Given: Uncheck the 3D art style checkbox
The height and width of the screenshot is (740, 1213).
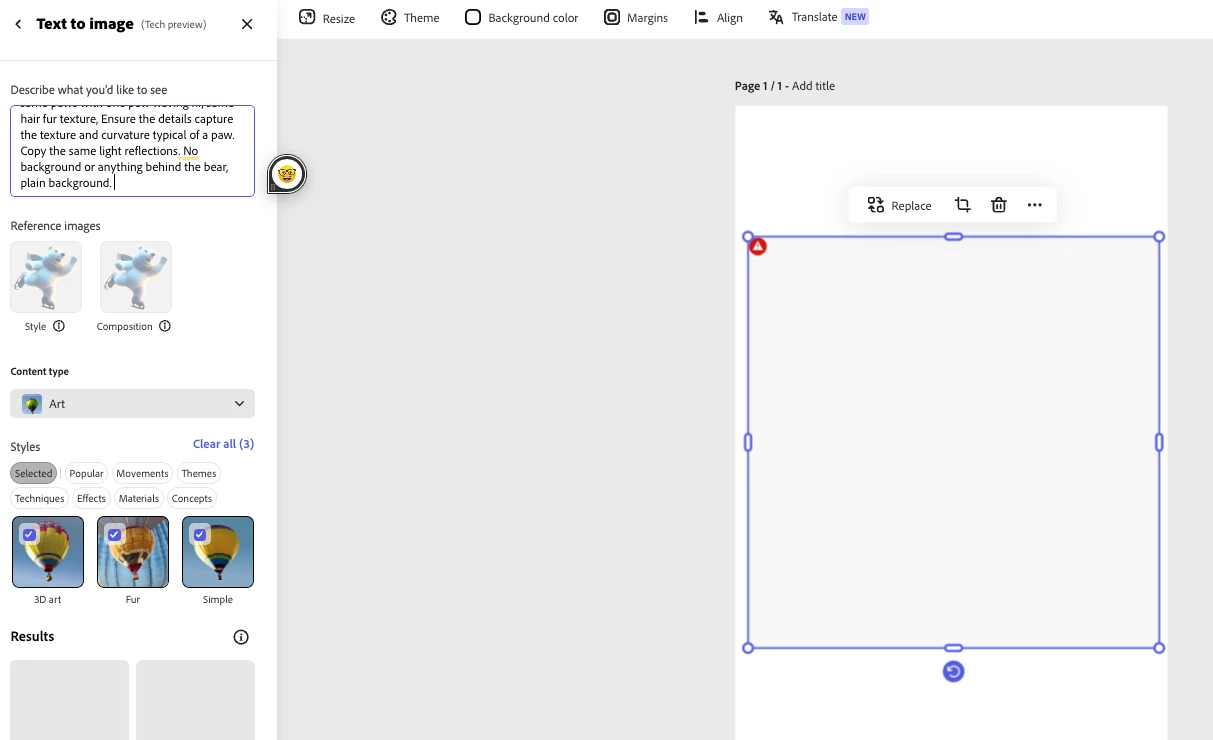Looking at the screenshot, I should click(29, 534).
